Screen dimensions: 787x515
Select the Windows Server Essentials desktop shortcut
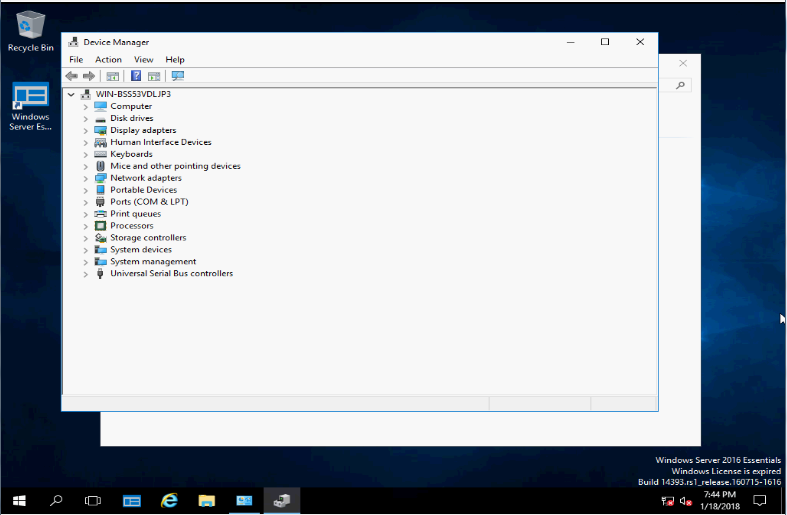31,106
